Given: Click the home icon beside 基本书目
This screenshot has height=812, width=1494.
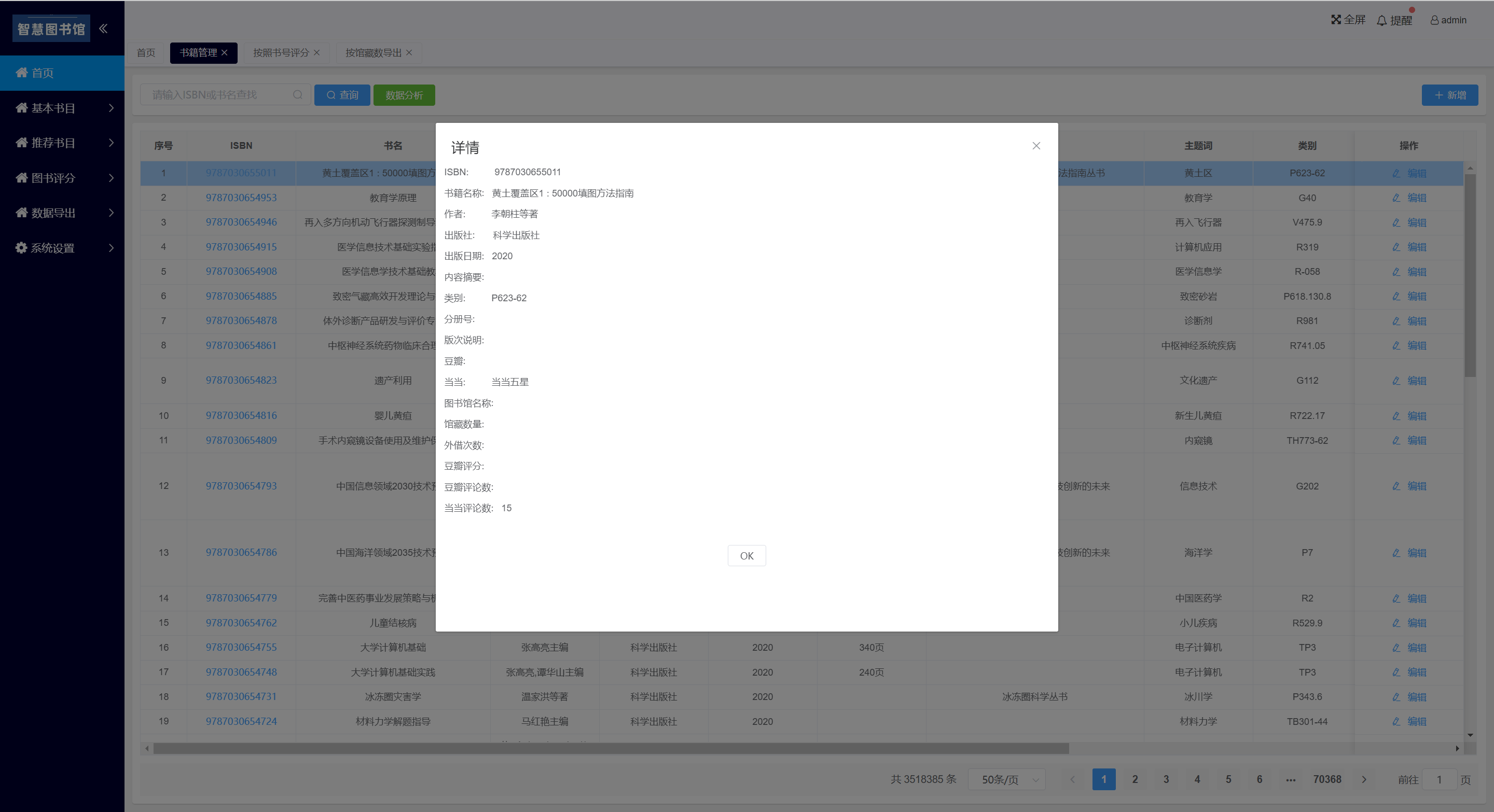Looking at the screenshot, I should [21, 108].
